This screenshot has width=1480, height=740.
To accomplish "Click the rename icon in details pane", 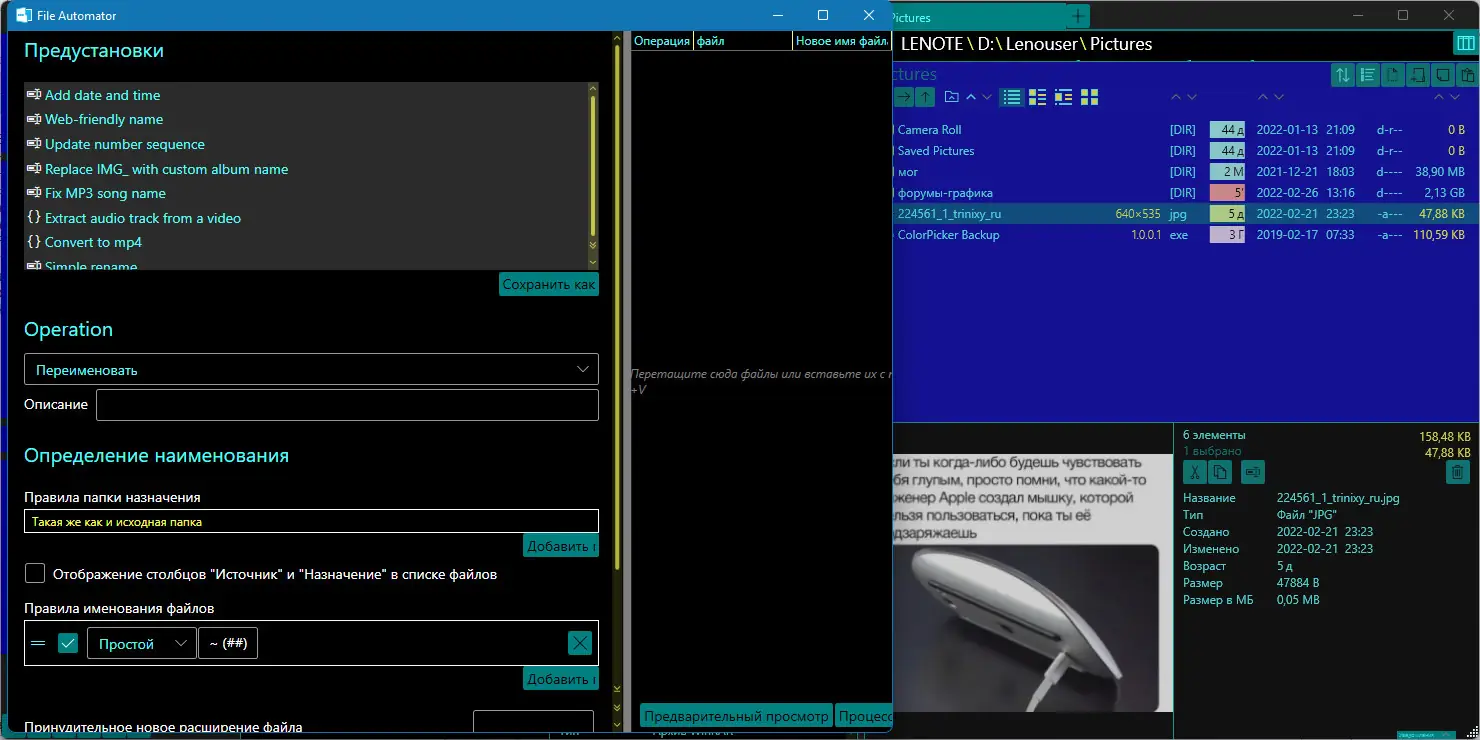I will (x=1253, y=472).
